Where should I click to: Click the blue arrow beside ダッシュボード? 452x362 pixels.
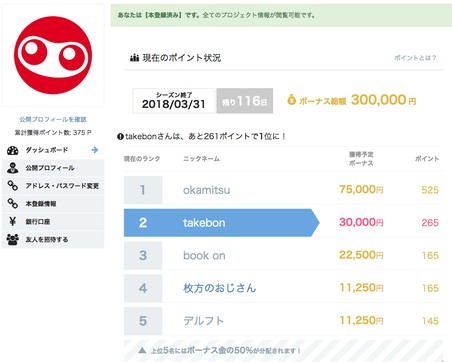click(95, 150)
